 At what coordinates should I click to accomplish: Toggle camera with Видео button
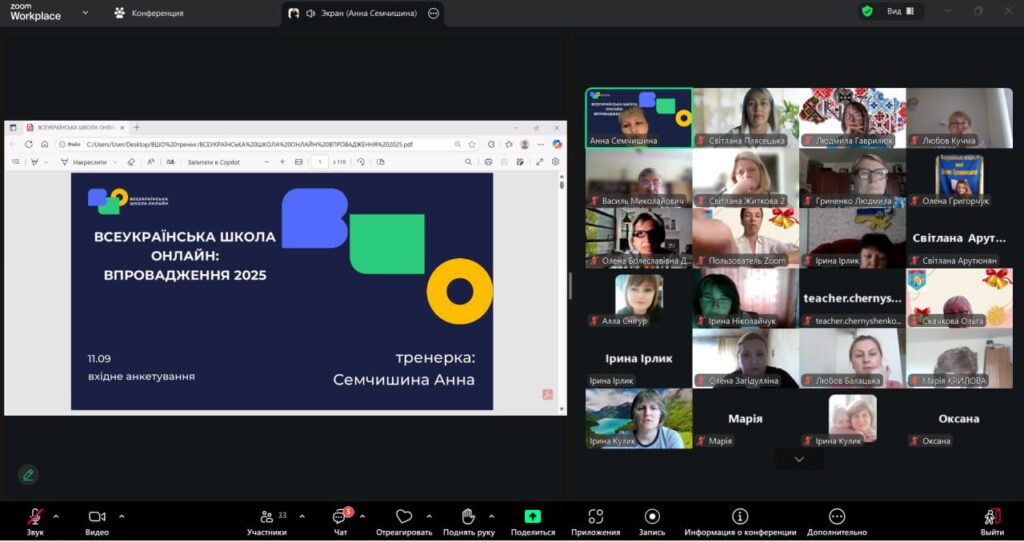[97, 517]
